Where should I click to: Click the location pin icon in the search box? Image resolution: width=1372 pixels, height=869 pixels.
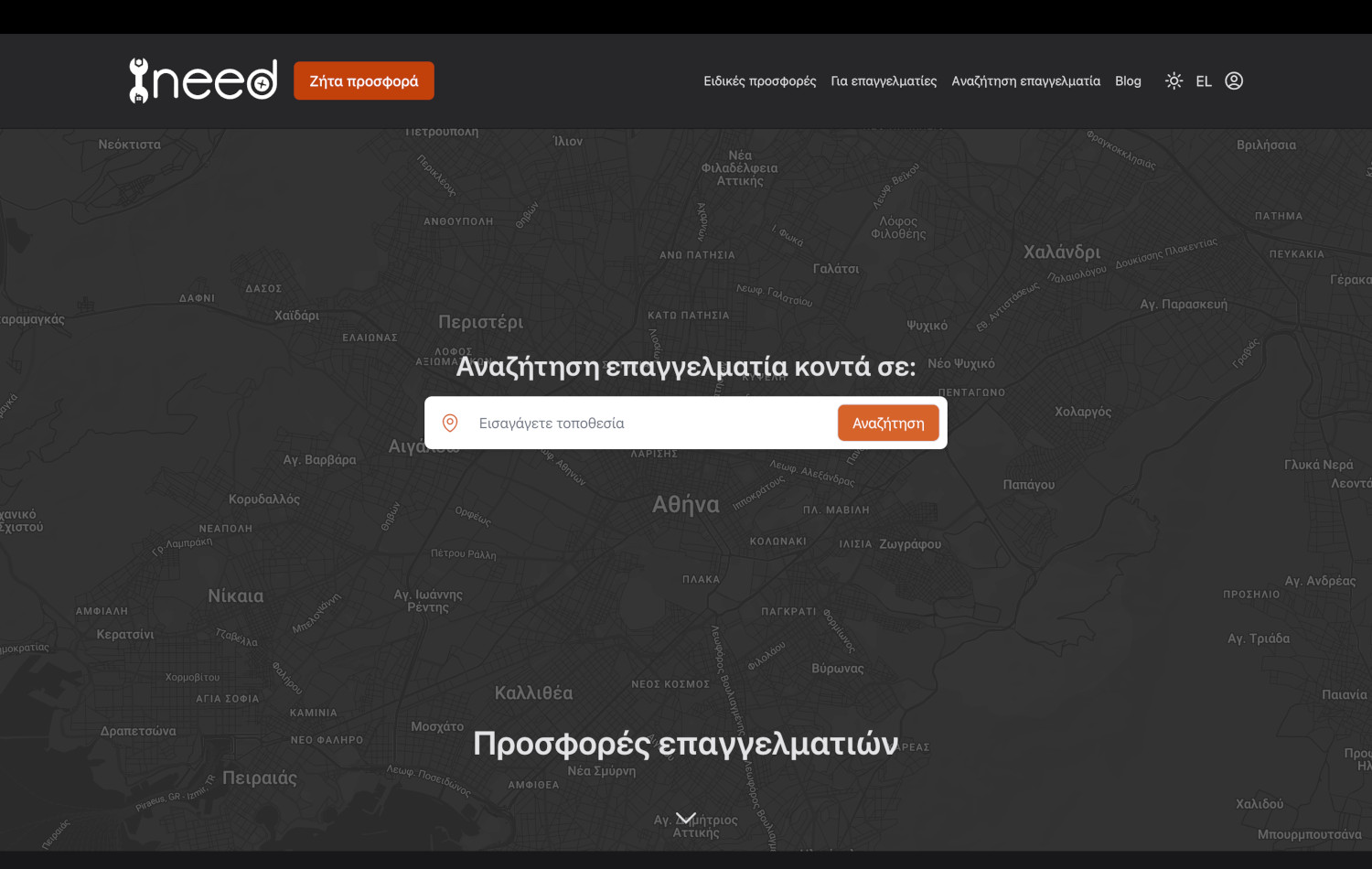[450, 423]
